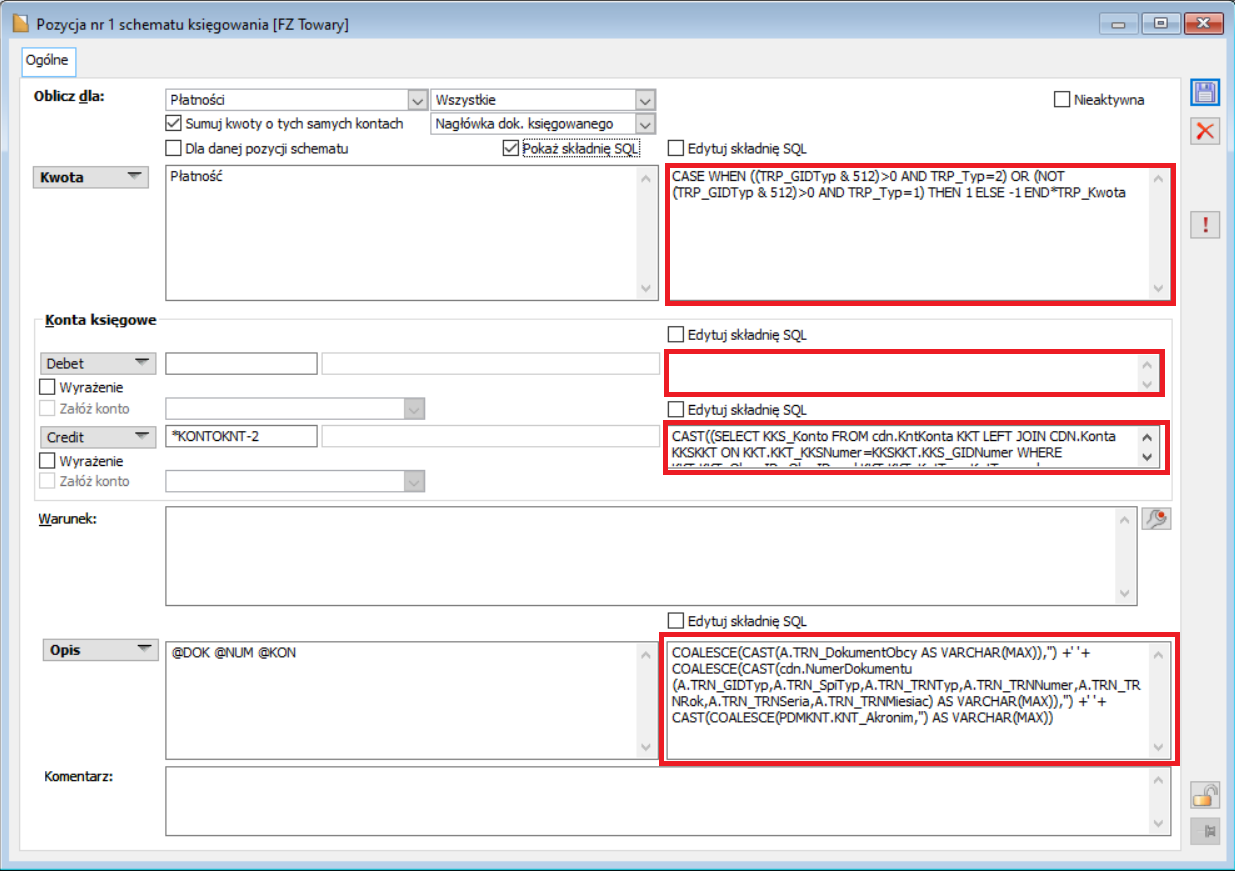Click down arrow of Credit SQL box scrollbar
The width and height of the screenshot is (1235, 871).
1148,456
